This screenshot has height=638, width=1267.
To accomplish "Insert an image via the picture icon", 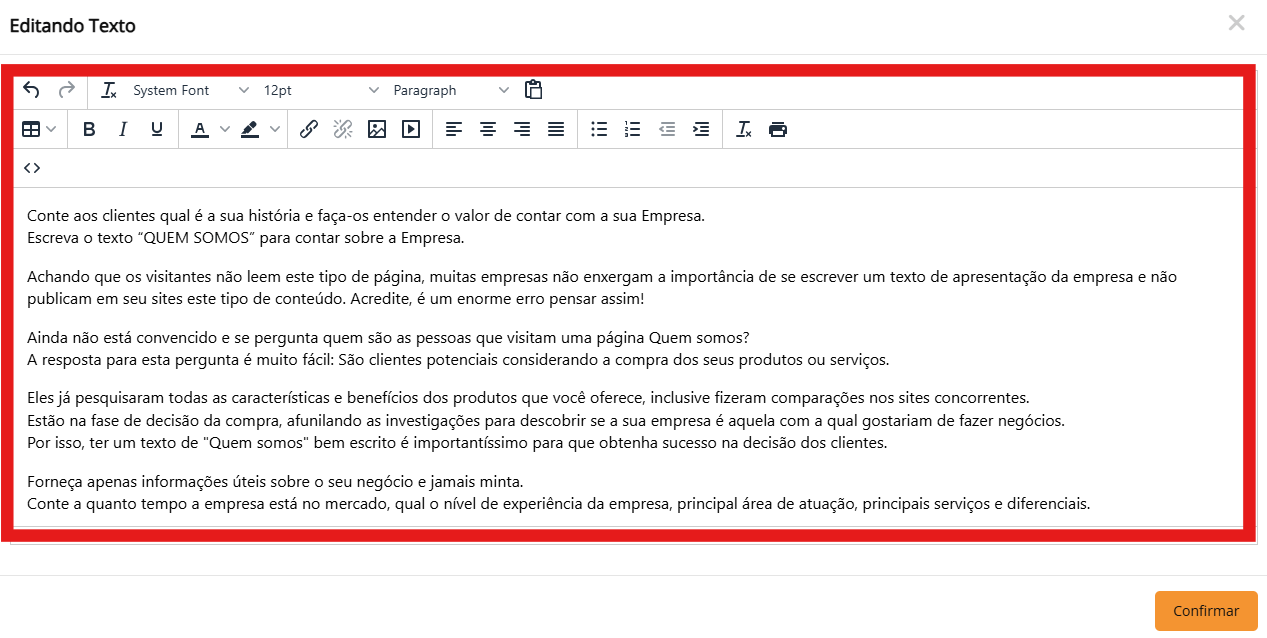I will pyautogui.click(x=377, y=129).
